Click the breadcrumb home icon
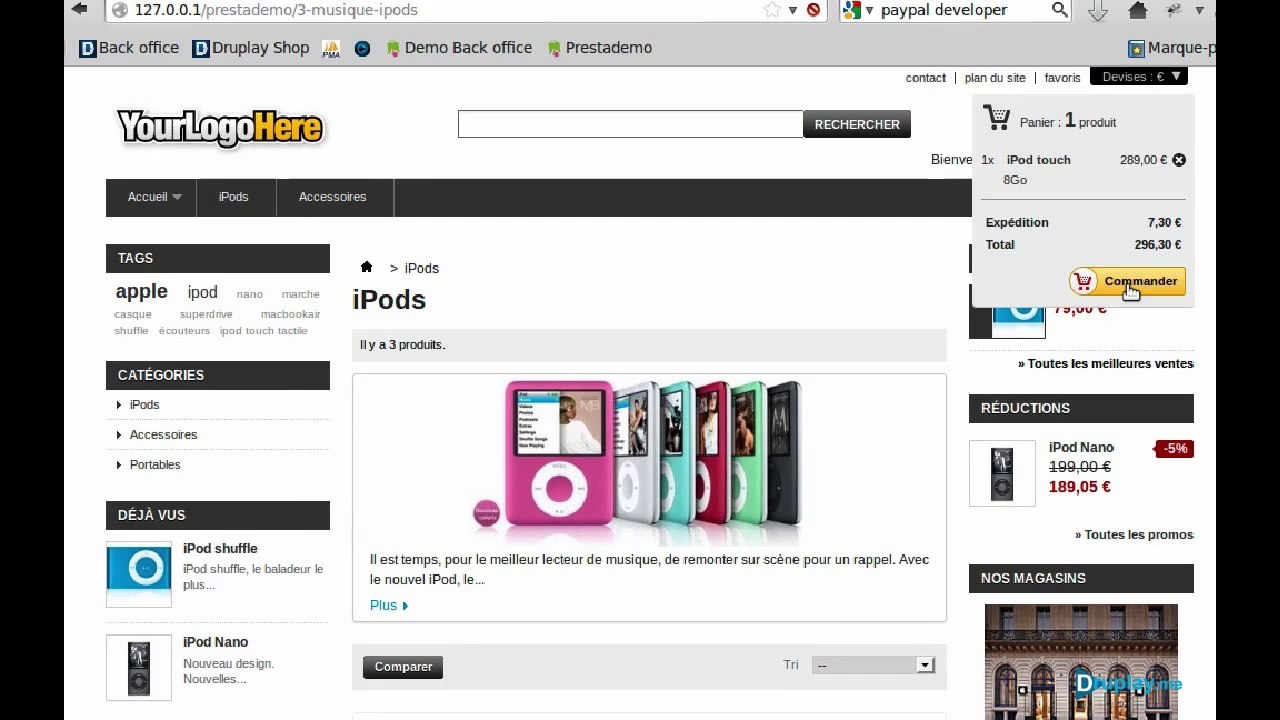Viewport: 1280px width, 720px height. pyautogui.click(x=366, y=267)
